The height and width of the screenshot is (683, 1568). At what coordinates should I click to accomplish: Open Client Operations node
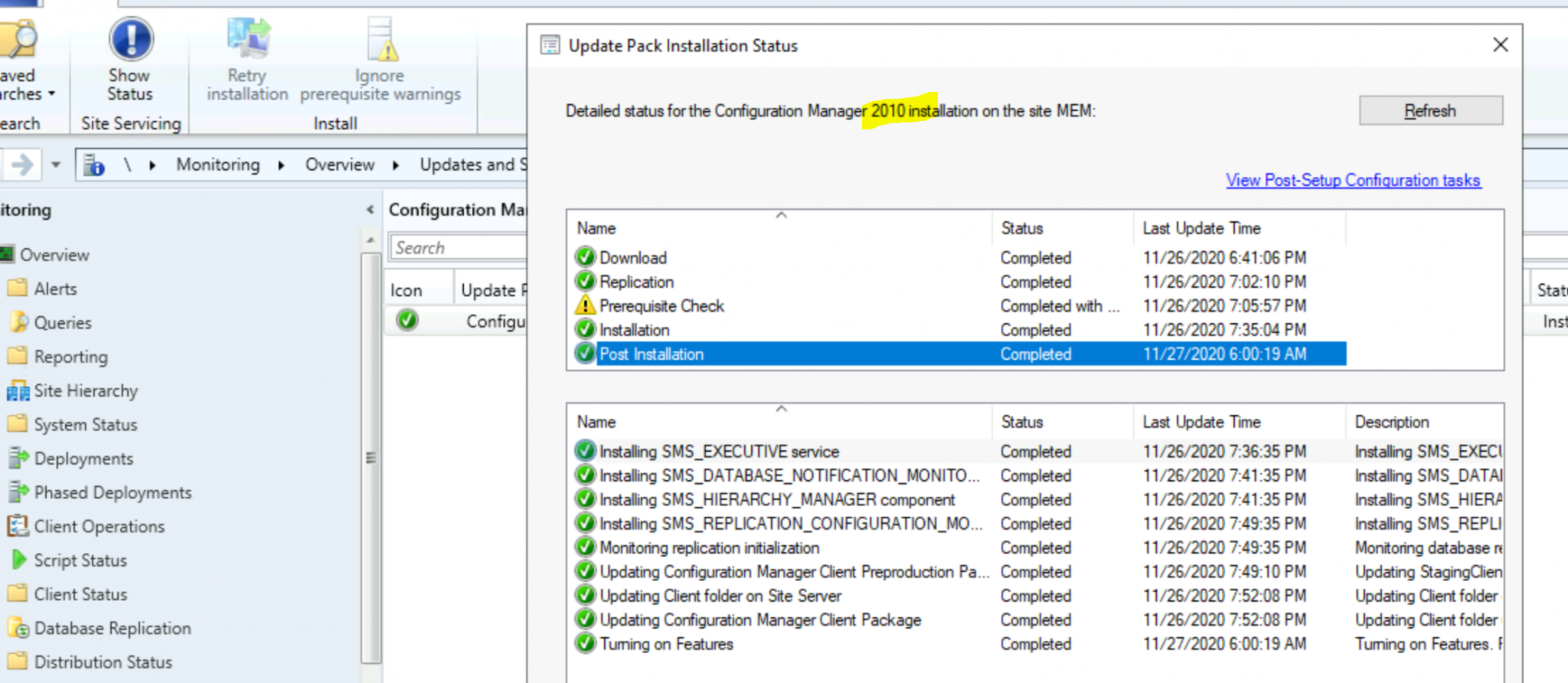coord(99,526)
